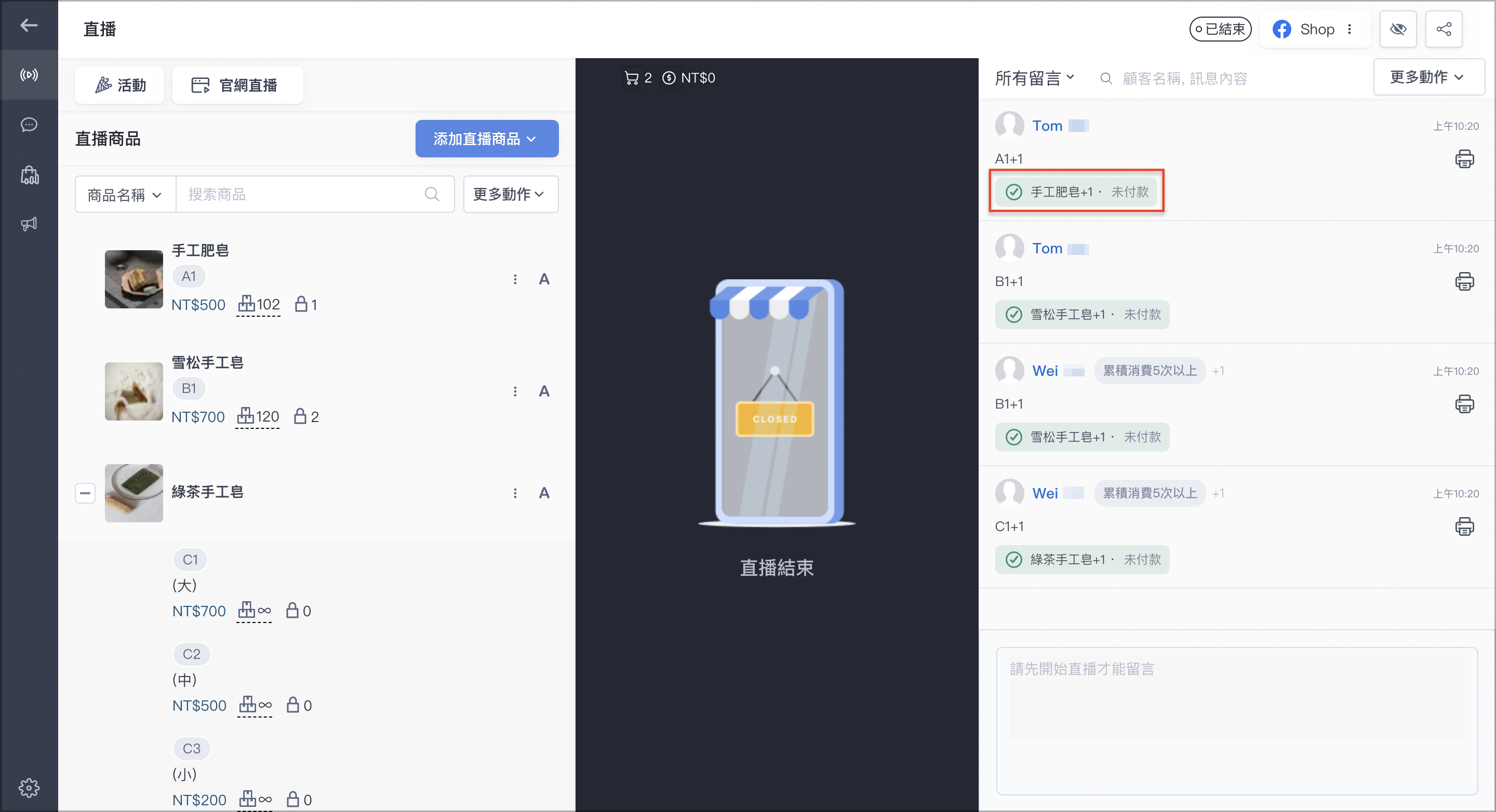Click keyword tag C2
The width and height of the screenshot is (1496, 812).
click(192, 654)
